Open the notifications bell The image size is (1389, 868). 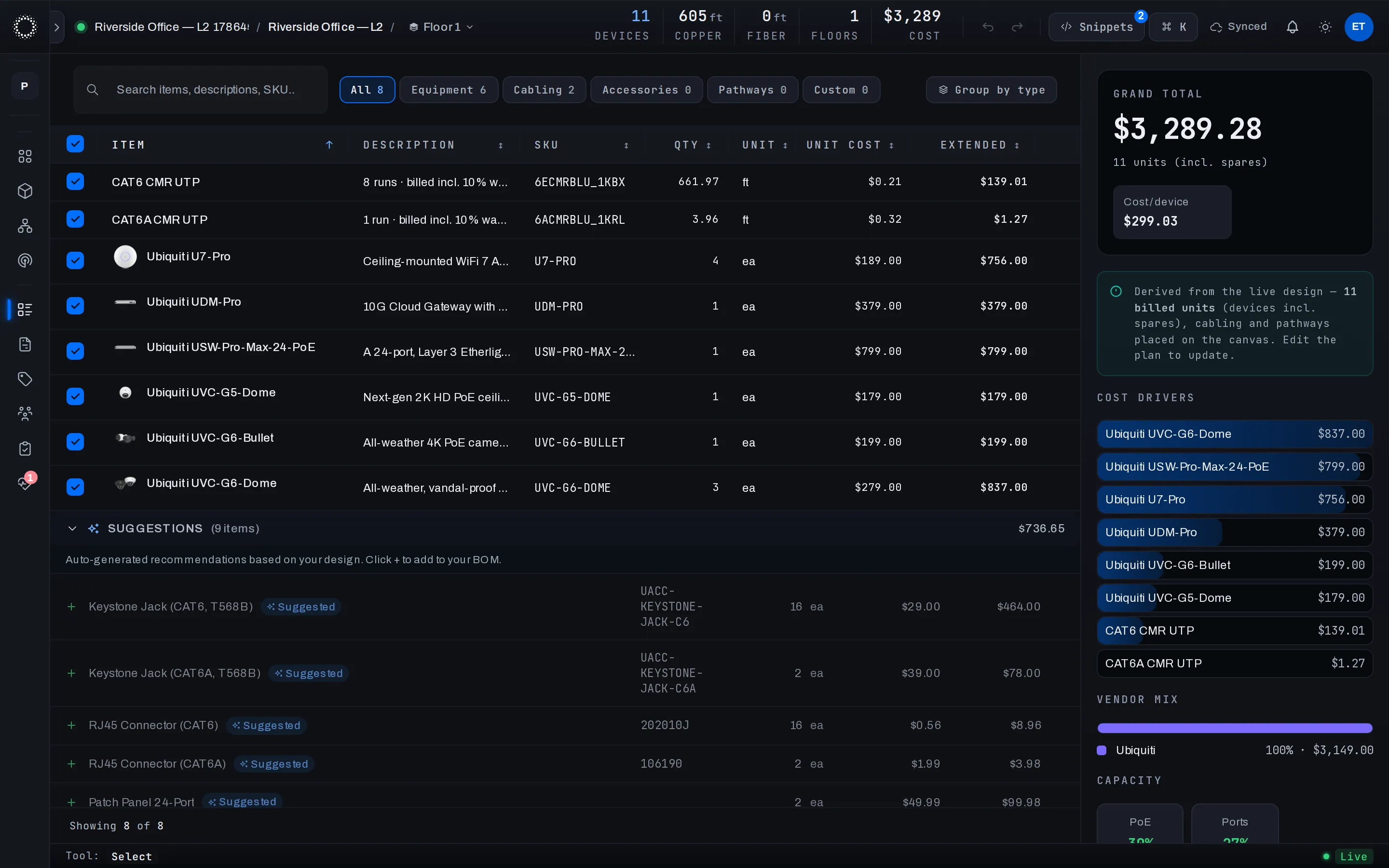[1292, 27]
